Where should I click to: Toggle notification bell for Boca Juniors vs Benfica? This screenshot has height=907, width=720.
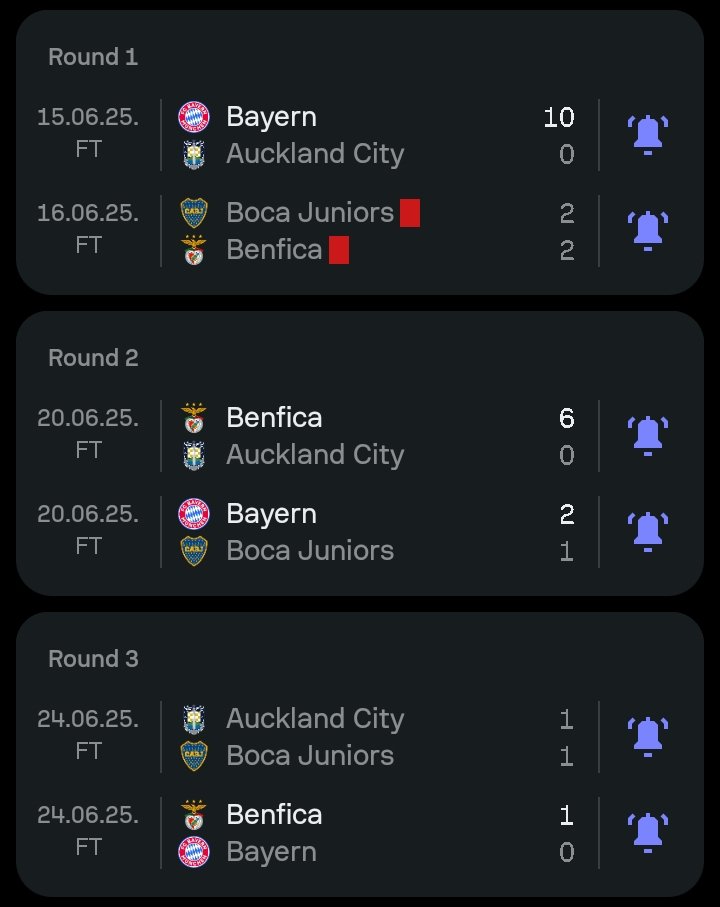point(648,231)
